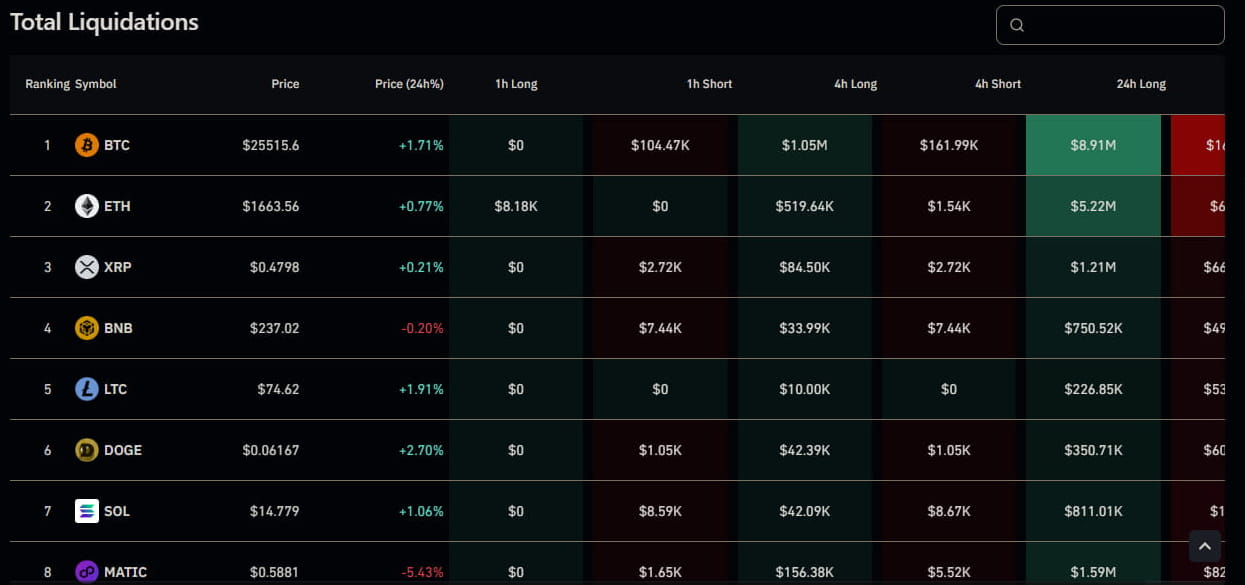Screen dimensions: 1245x585
Task: Sort by the 24h Long header
Action: (1141, 84)
